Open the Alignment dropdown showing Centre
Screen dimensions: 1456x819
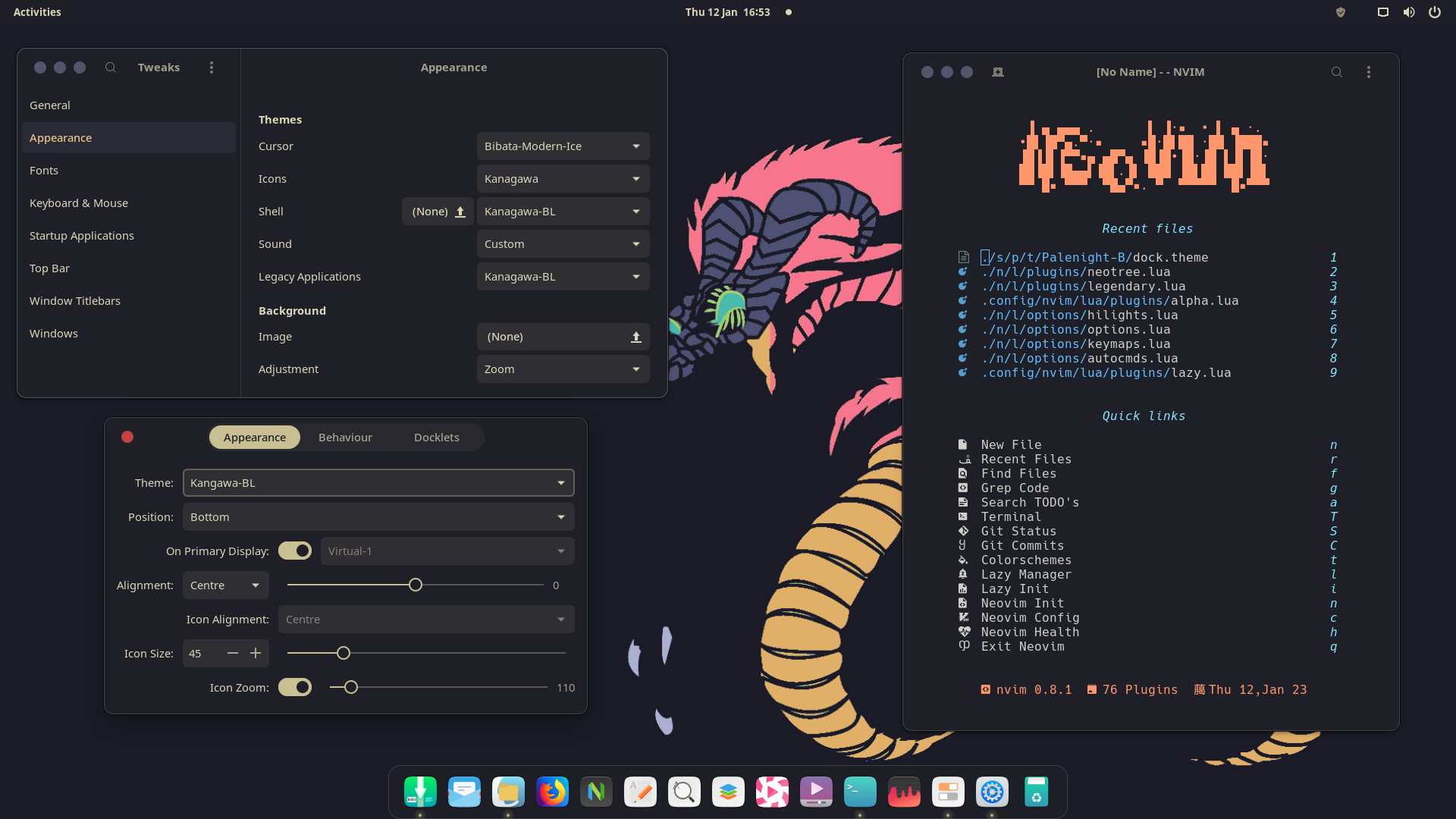coord(226,585)
